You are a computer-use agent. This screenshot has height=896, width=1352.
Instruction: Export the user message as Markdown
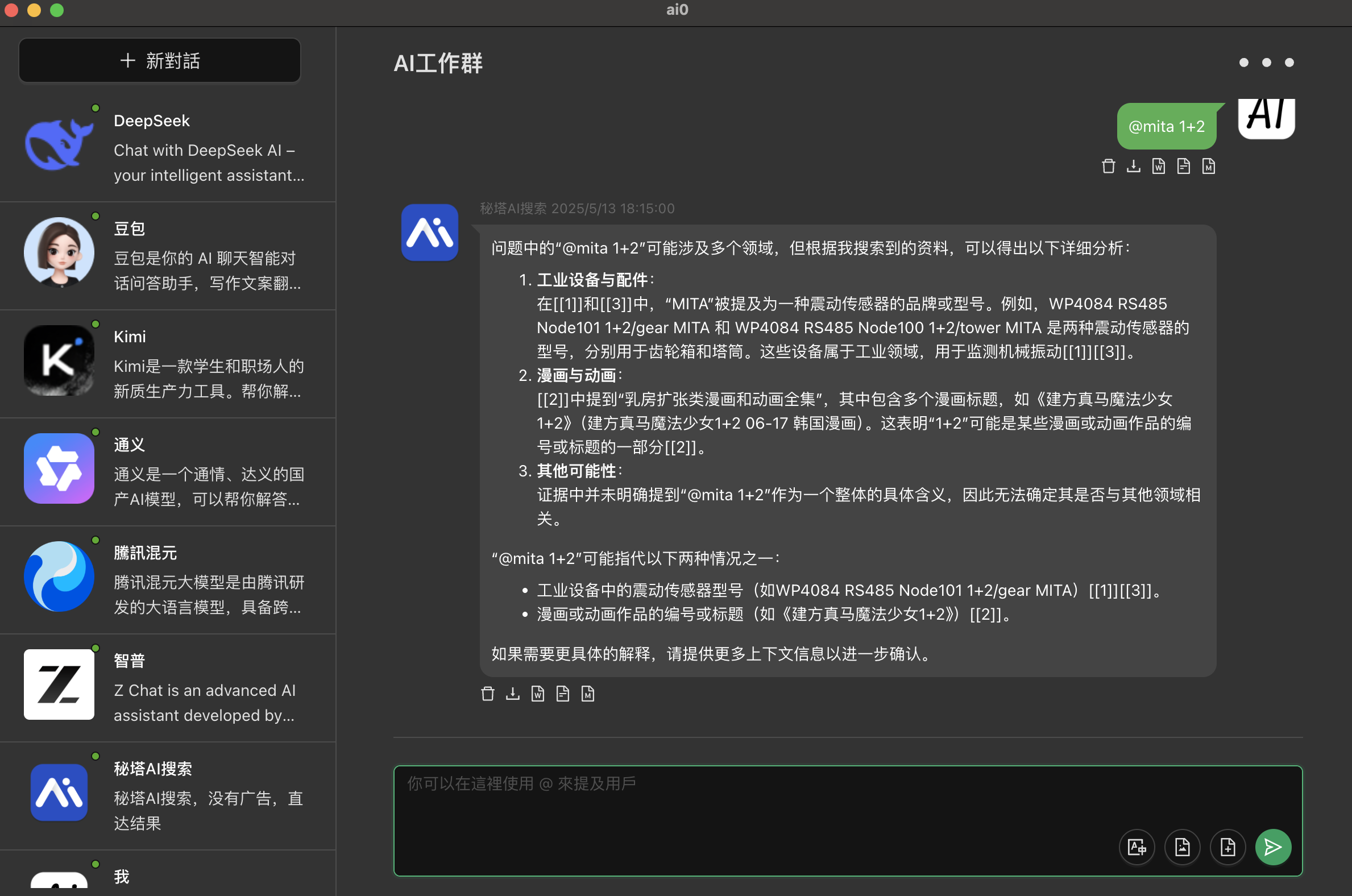(1209, 166)
